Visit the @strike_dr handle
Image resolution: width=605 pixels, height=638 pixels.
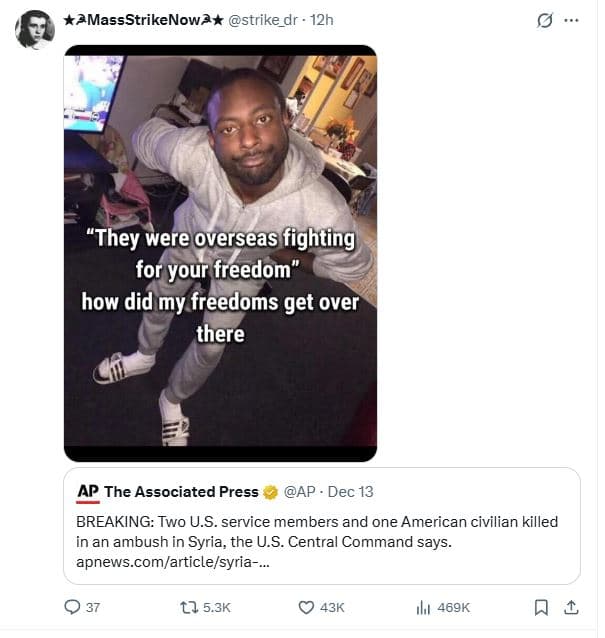[265, 21]
